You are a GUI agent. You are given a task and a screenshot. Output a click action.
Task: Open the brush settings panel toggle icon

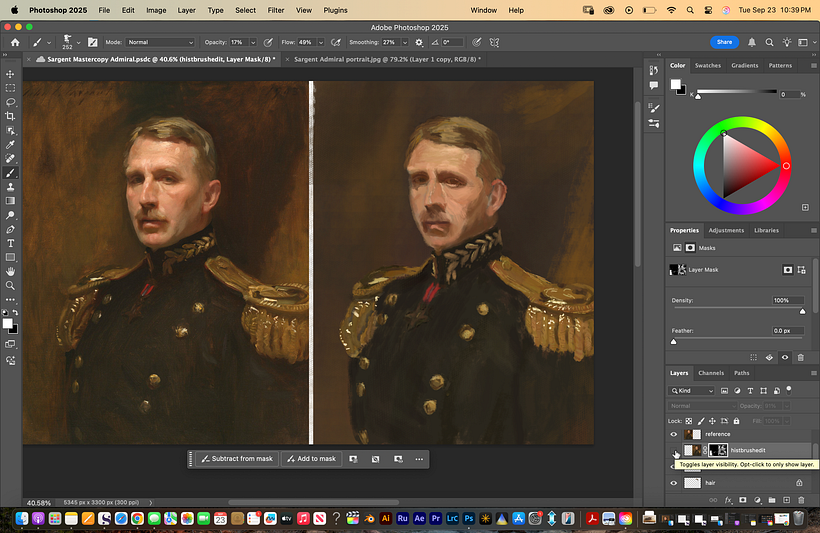coord(93,42)
